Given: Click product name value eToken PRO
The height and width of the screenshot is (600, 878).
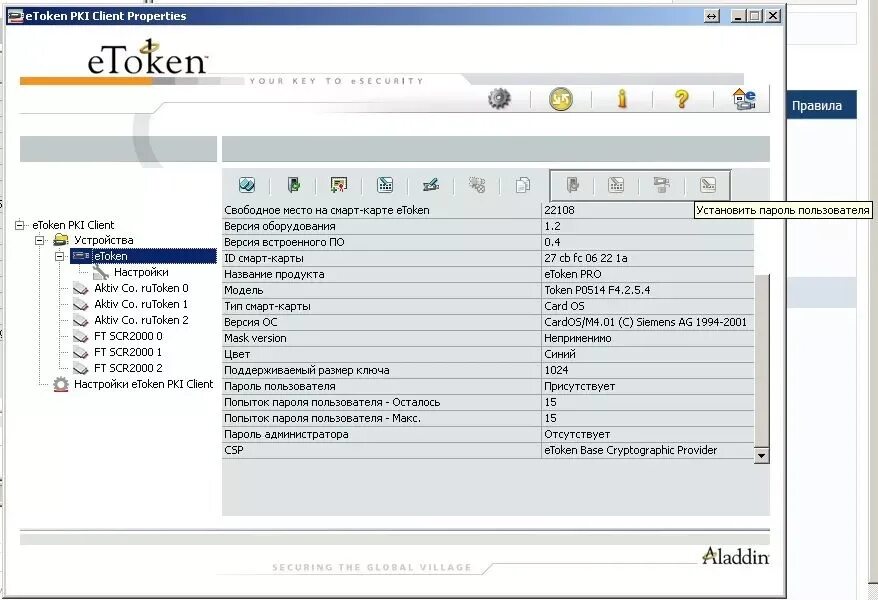Looking at the screenshot, I should [x=573, y=275].
